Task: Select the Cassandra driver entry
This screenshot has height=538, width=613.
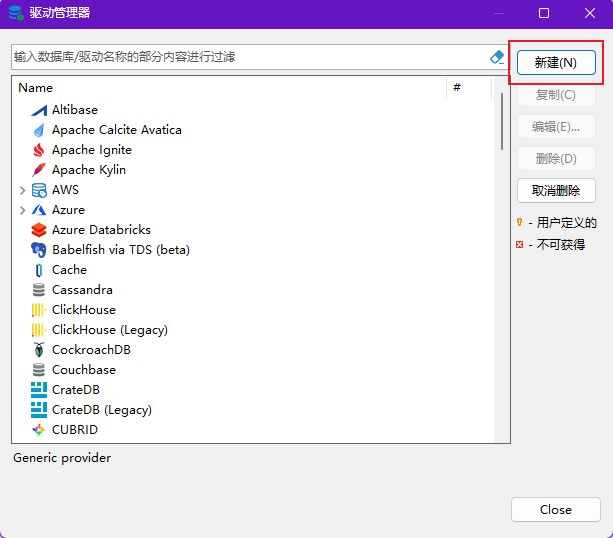Action: coord(82,290)
